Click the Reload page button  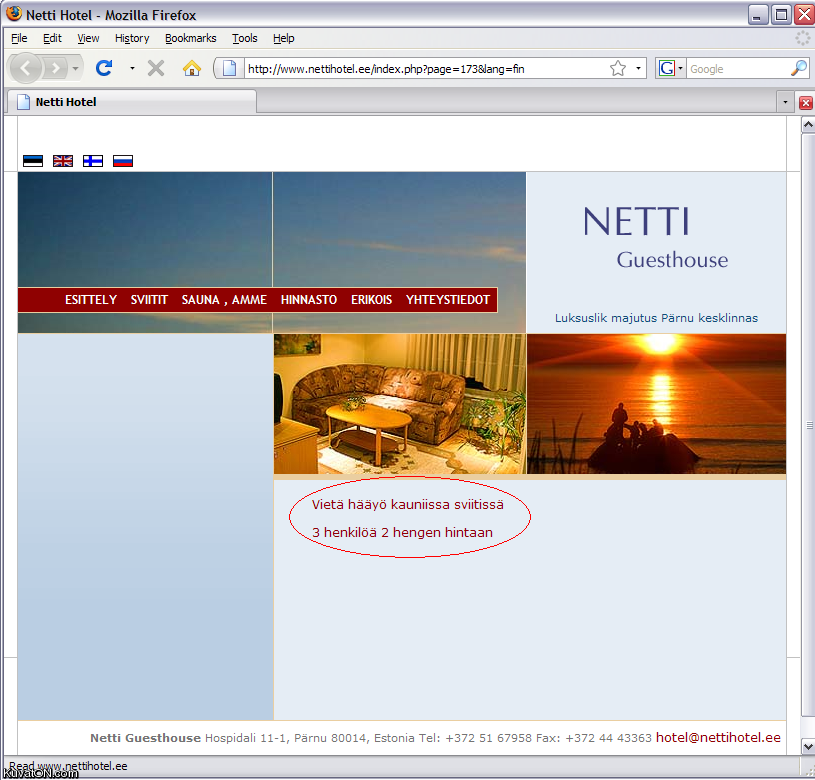[103, 68]
